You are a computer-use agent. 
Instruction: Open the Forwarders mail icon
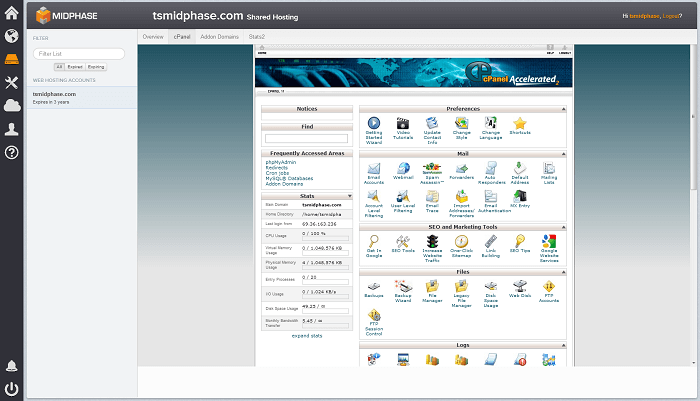click(x=461, y=168)
